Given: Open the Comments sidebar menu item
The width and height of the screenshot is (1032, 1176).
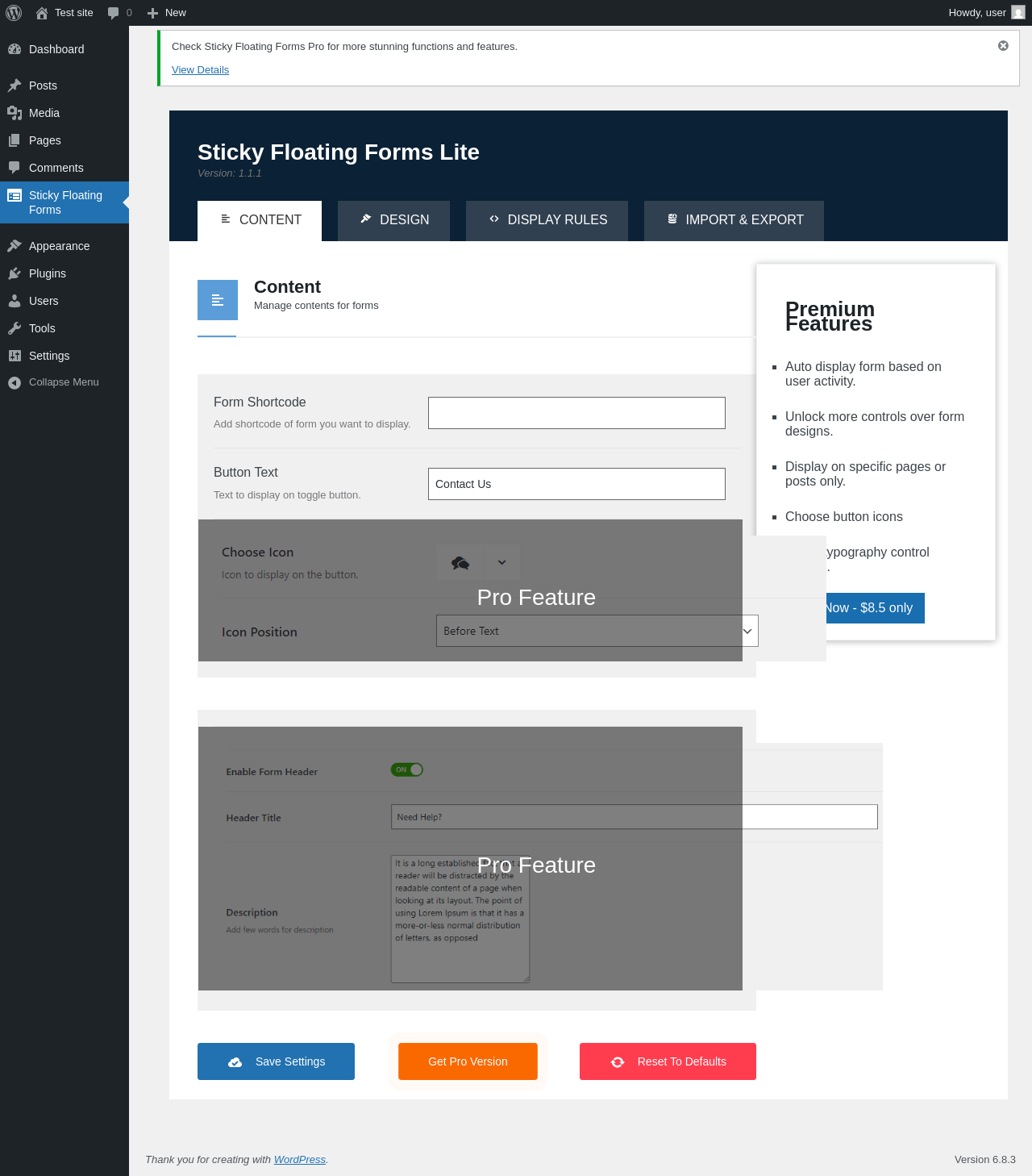Looking at the screenshot, I should click(64, 168).
